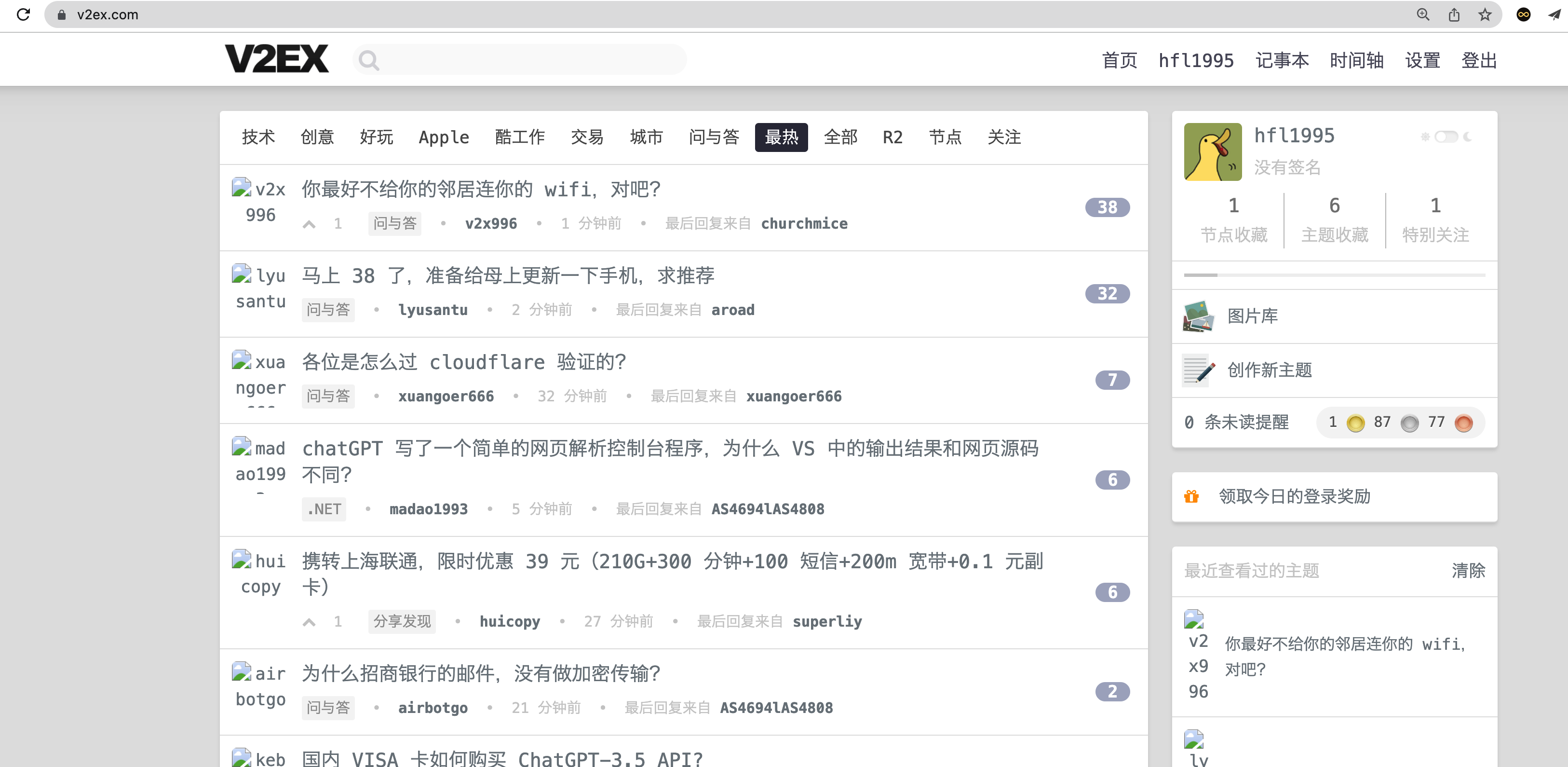Bookmark page with star icon

tap(1485, 14)
